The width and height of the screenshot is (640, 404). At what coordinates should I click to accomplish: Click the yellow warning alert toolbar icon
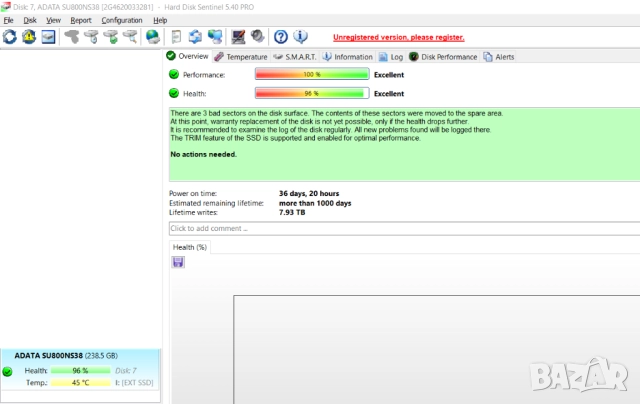(x=29, y=37)
